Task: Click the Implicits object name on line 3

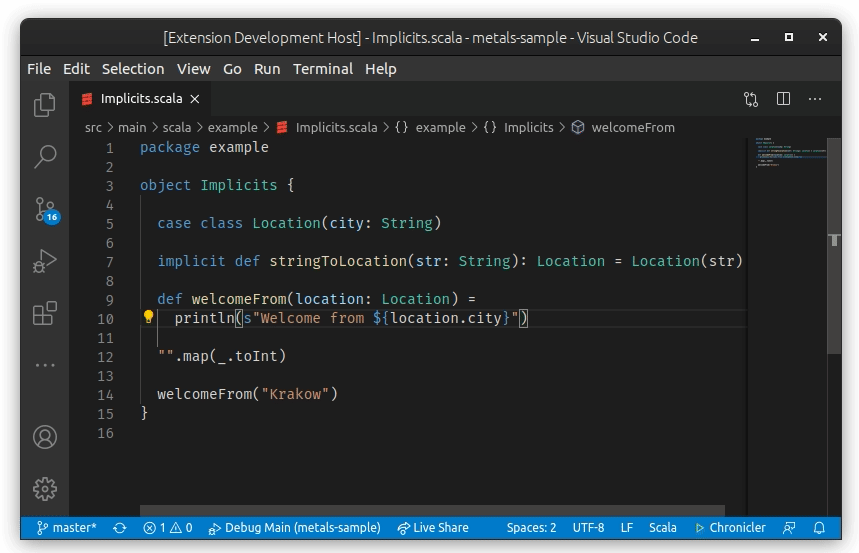Action: click(x=238, y=185)
